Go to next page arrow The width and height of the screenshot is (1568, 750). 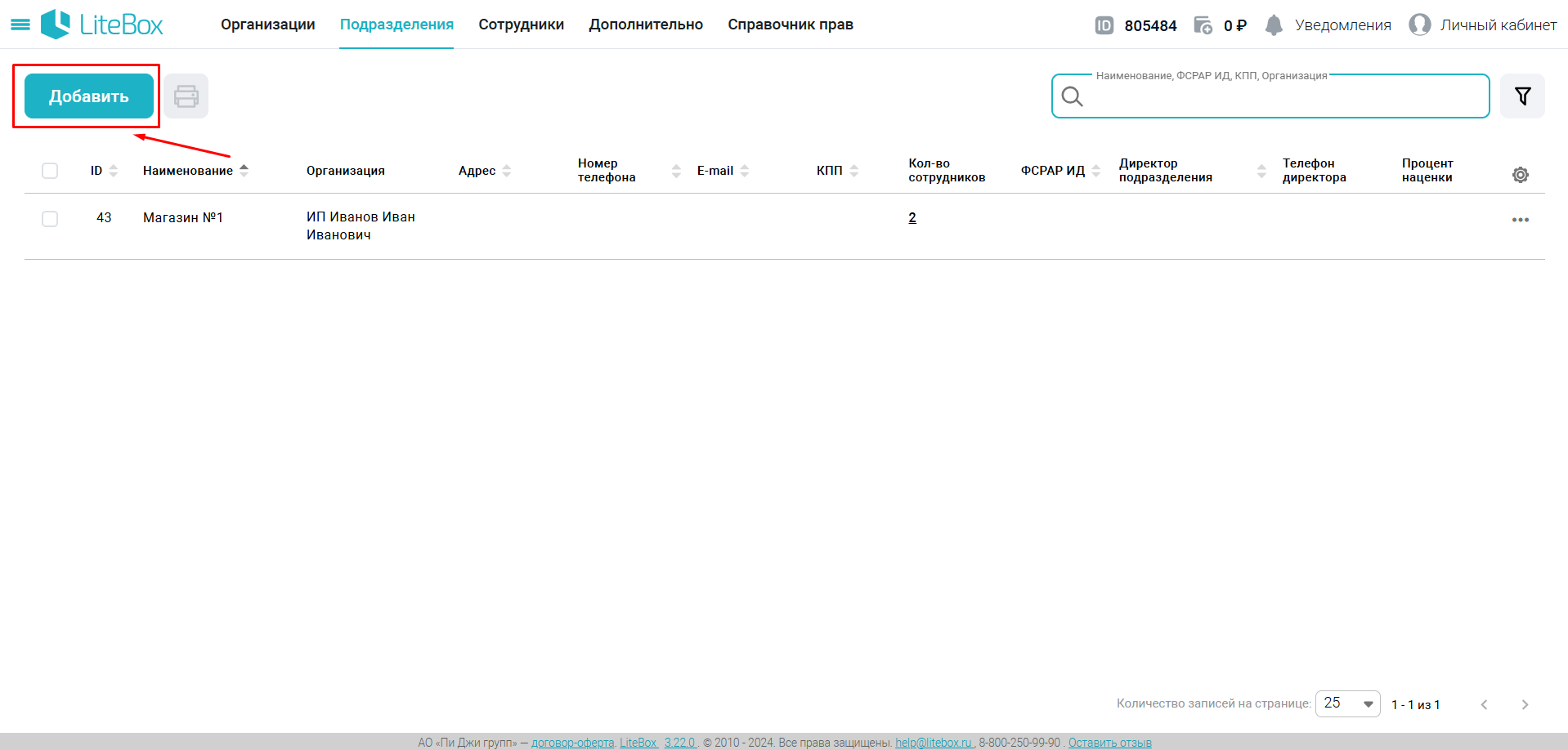point(1525,704)
